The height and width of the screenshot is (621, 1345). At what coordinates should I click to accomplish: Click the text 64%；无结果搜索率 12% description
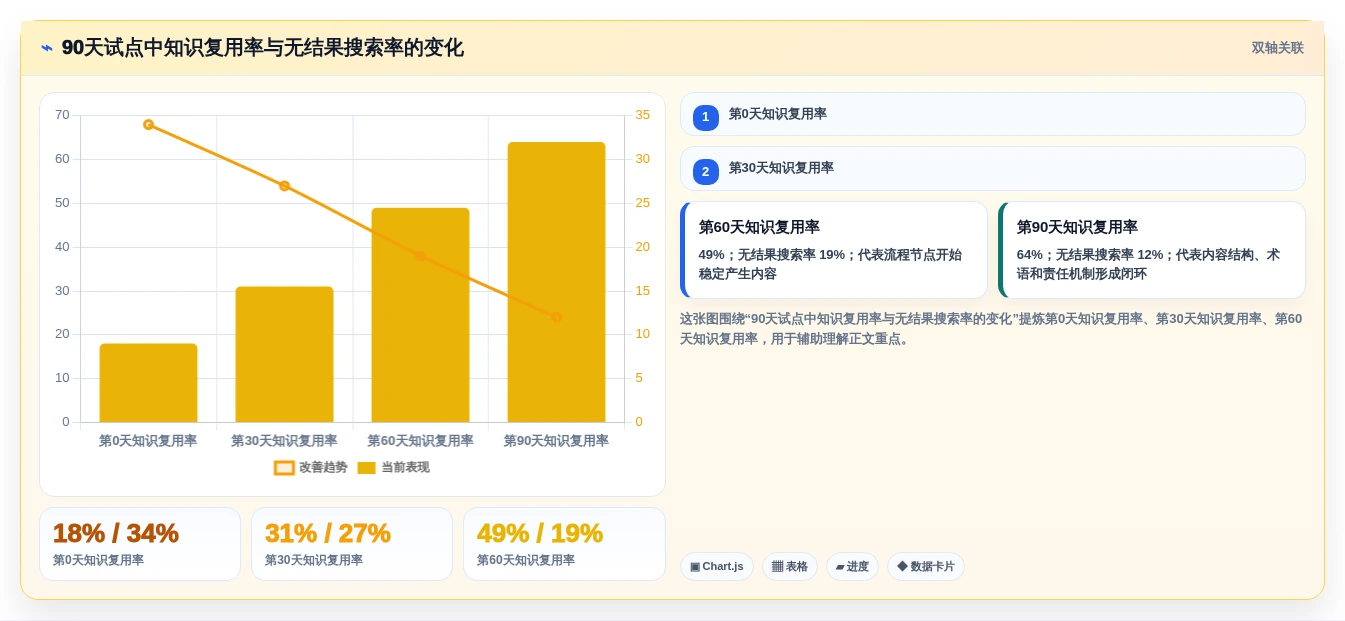pyautogui.click(x=1148, y=264)
